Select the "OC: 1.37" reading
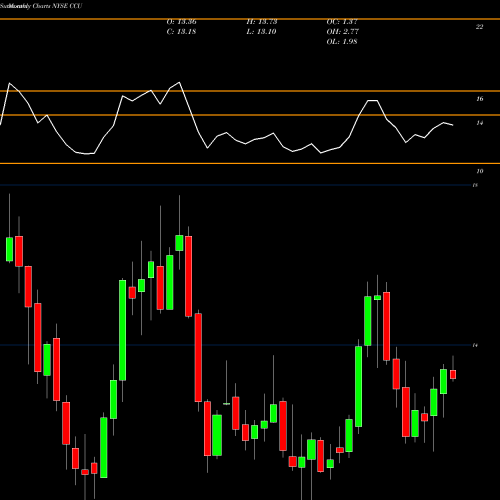Viewport: 500px width, 500px height. tap(342, 22)
